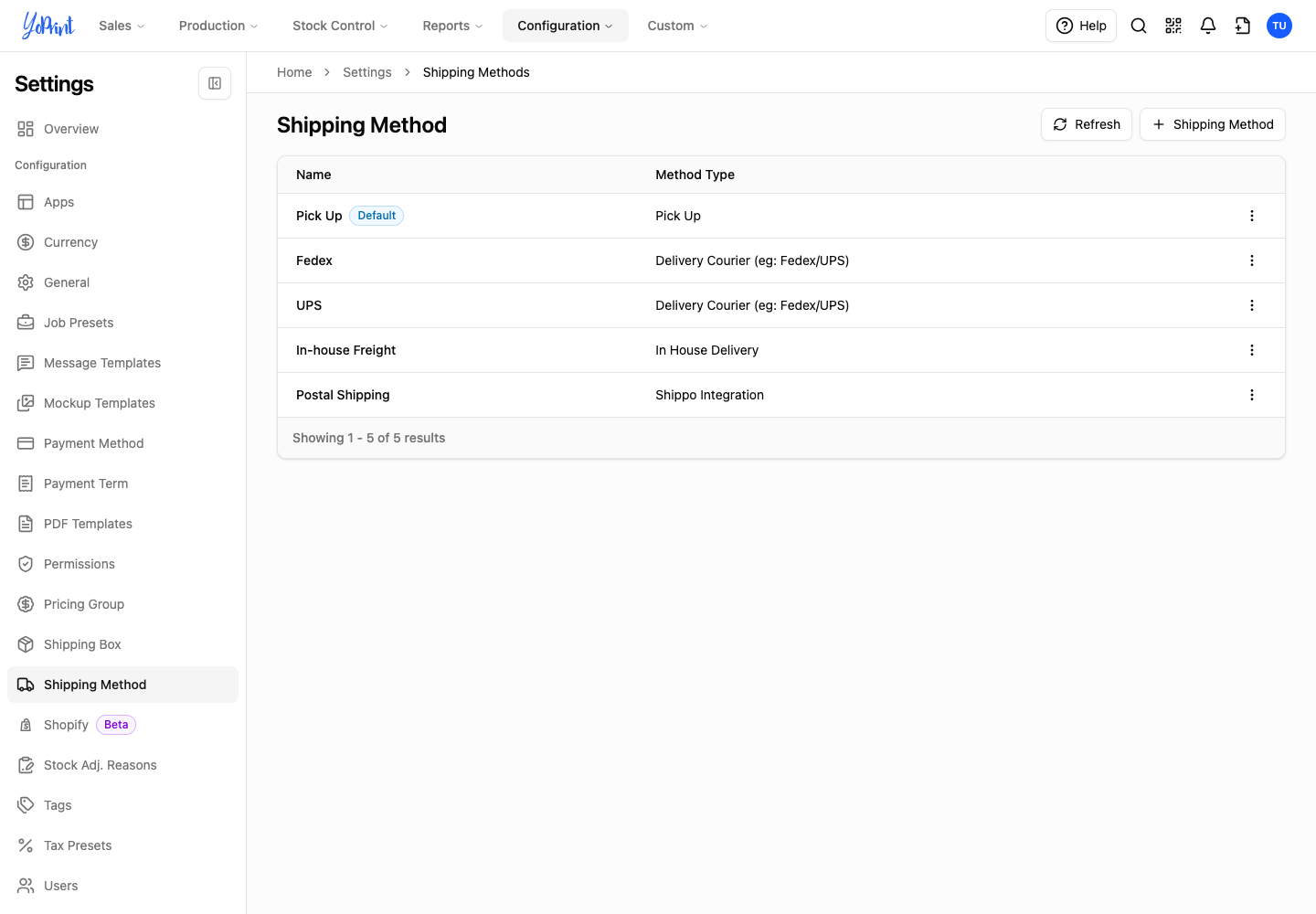This screenshot has width=1316, height=914.
Task: Expand the Stock Control menu
Action: click(x=340, y=26)
